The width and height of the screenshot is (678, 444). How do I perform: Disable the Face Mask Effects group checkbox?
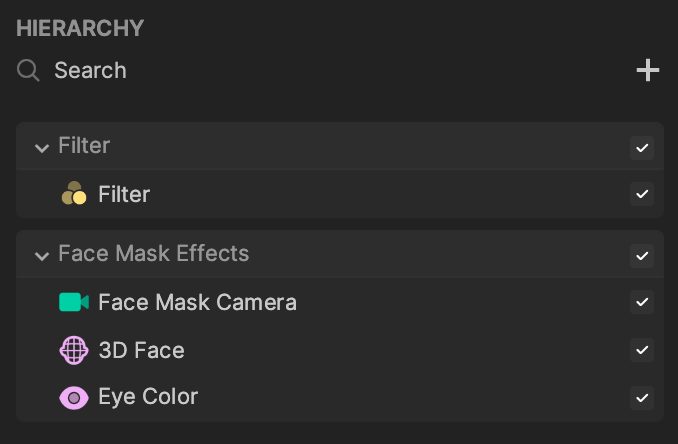click(642, 256)
